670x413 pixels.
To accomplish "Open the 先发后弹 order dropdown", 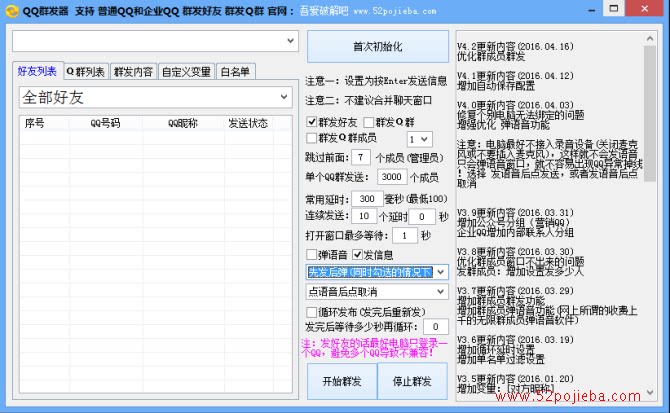I will (x=377, y=272).
